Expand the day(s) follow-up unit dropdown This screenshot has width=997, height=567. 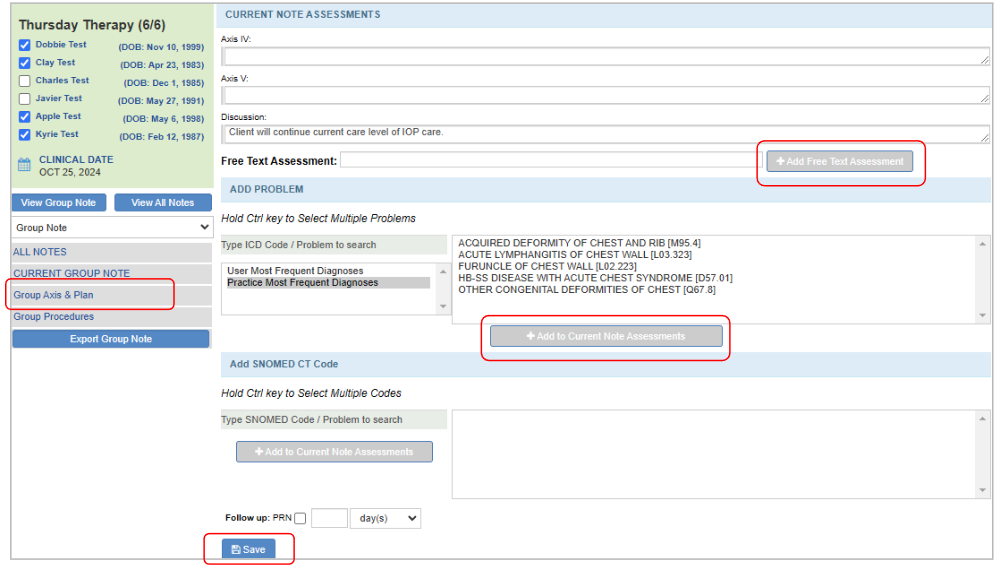(385, 518)
